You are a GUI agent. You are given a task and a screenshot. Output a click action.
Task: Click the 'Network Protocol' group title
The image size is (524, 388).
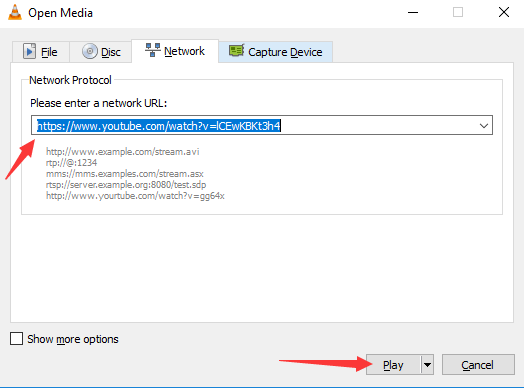(70, 80)
